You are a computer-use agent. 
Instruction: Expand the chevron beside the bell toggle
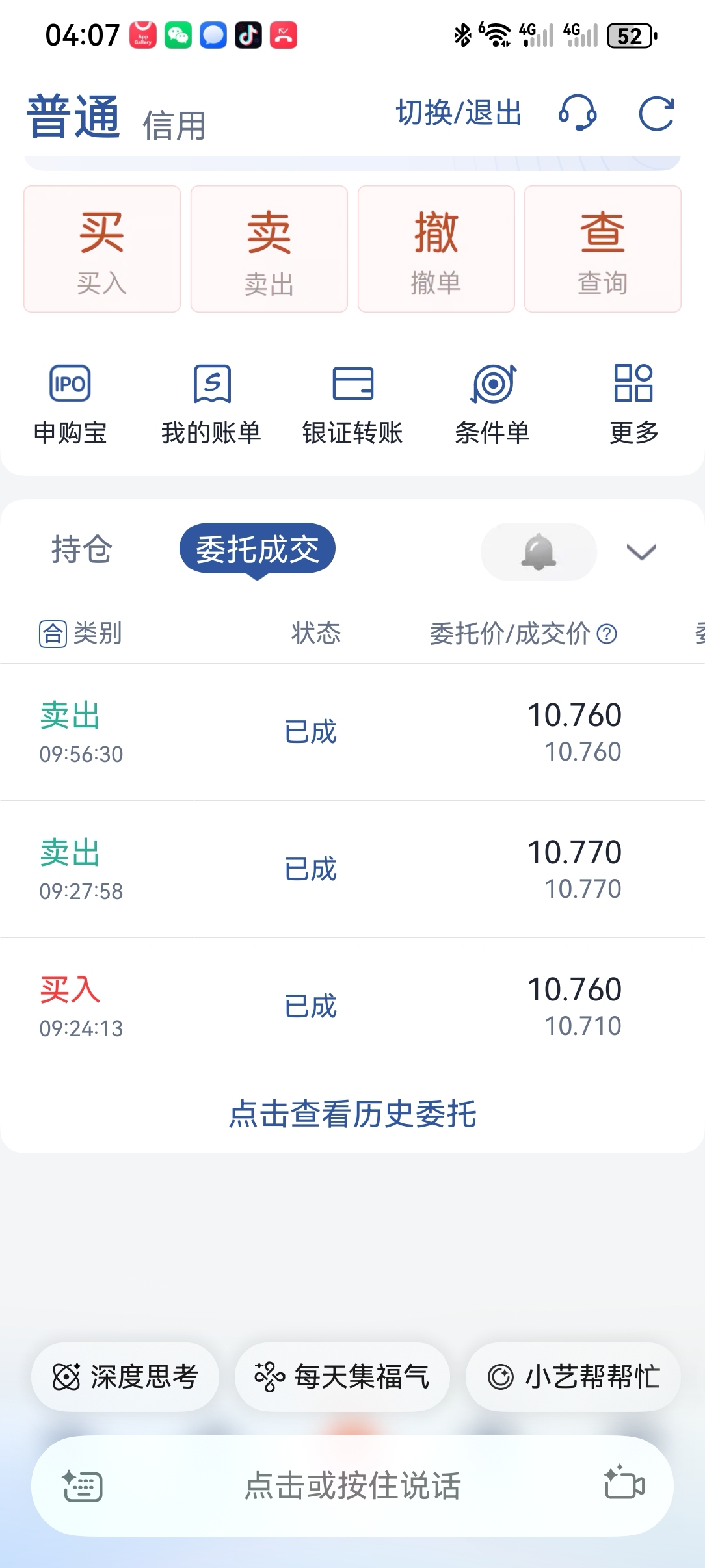click(x=641, y=552)
